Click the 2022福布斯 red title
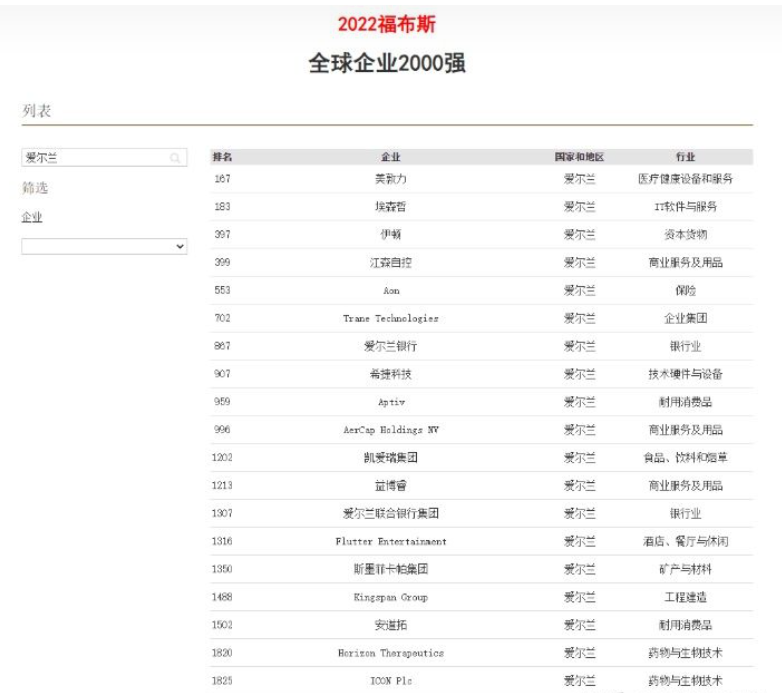 [x=386, y=24]
